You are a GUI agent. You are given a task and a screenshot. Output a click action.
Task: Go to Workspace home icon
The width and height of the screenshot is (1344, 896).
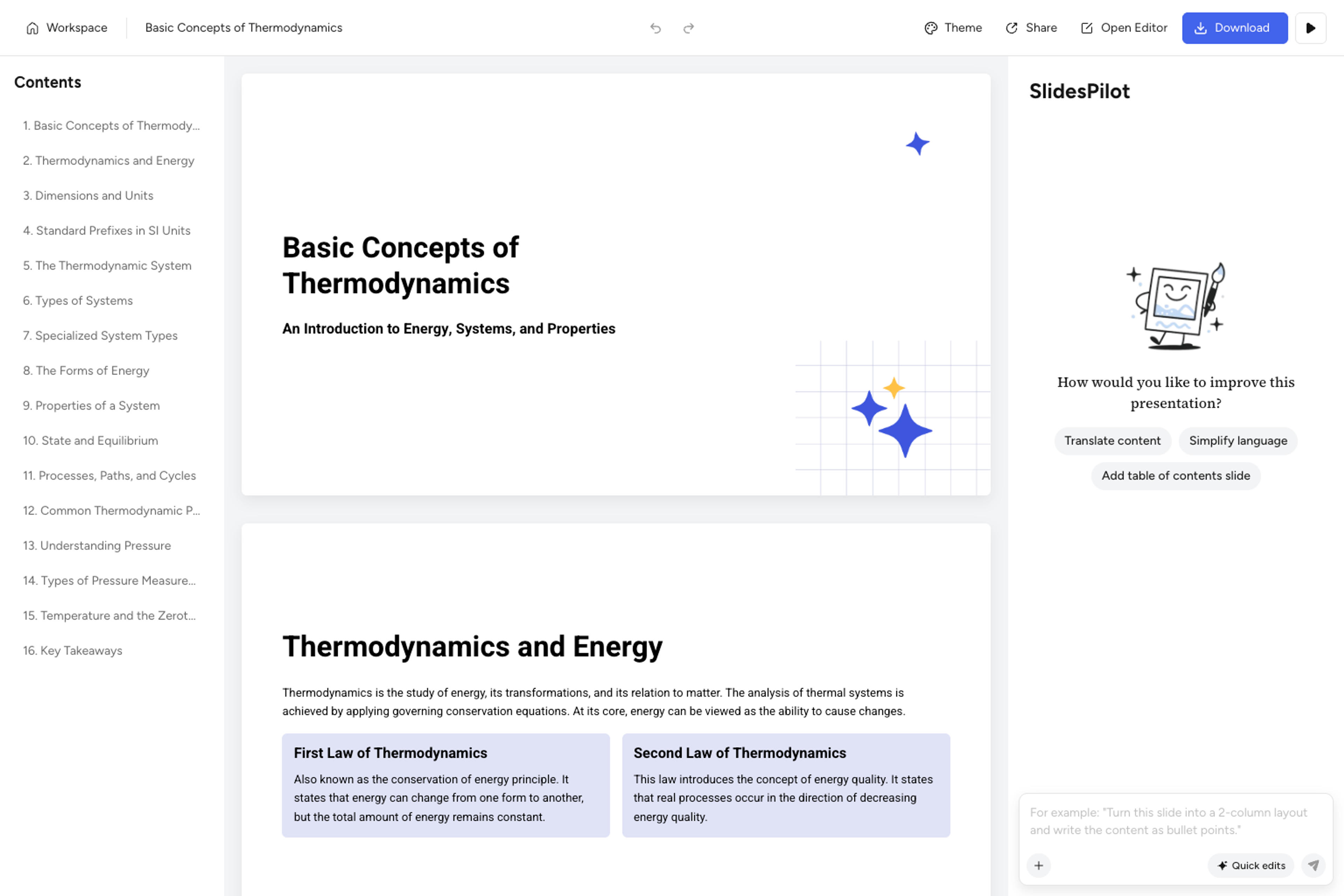tap(33, 28)
